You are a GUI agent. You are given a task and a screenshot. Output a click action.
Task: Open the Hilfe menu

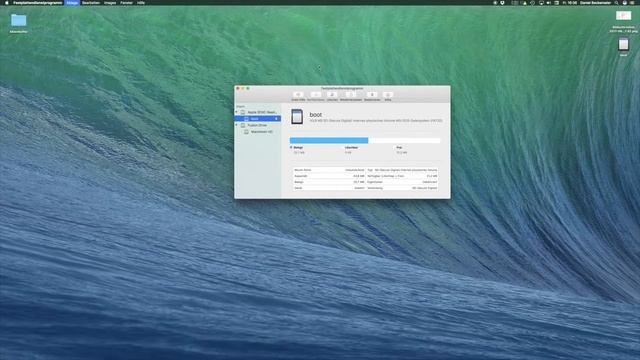(141, 2)
